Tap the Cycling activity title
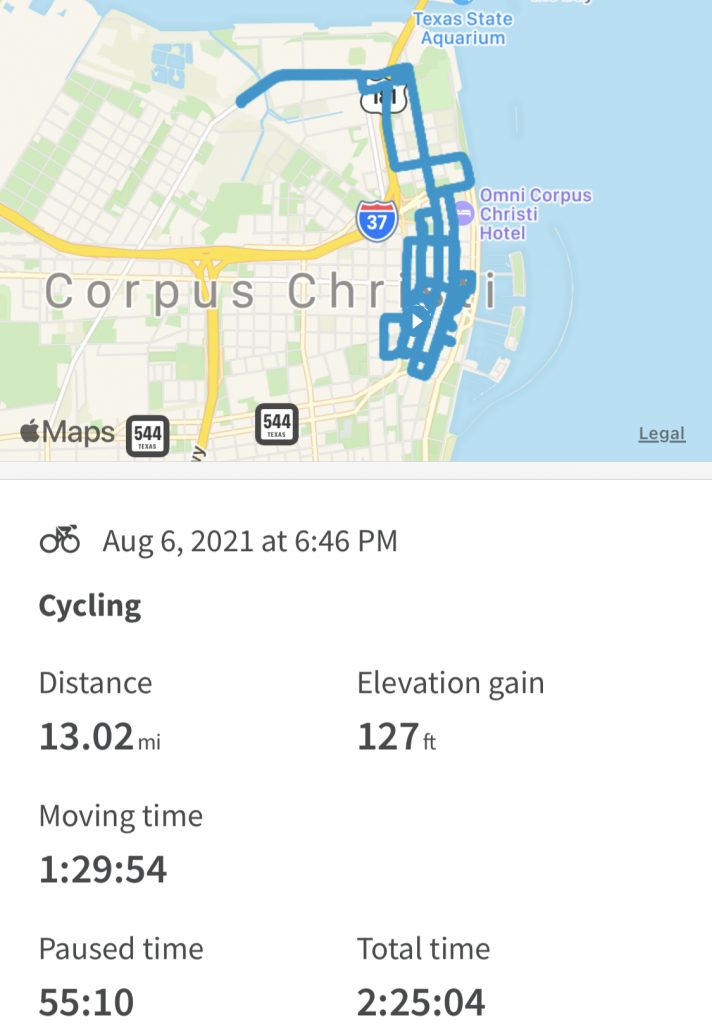The height and width of the screenshot is (1024, 712). [90, 607]
